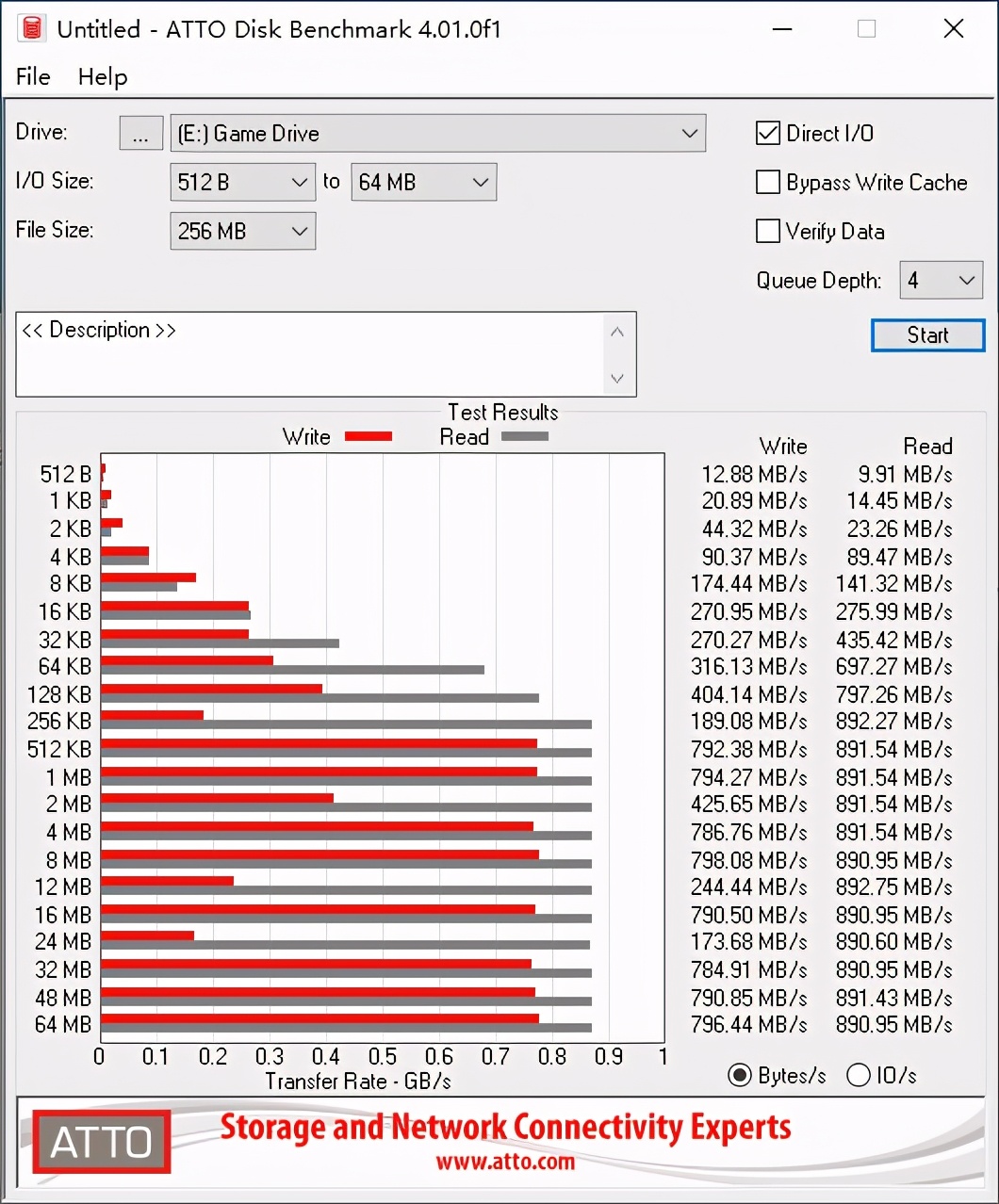
Task: Open the File menu
Action: [x=33, y=76]
